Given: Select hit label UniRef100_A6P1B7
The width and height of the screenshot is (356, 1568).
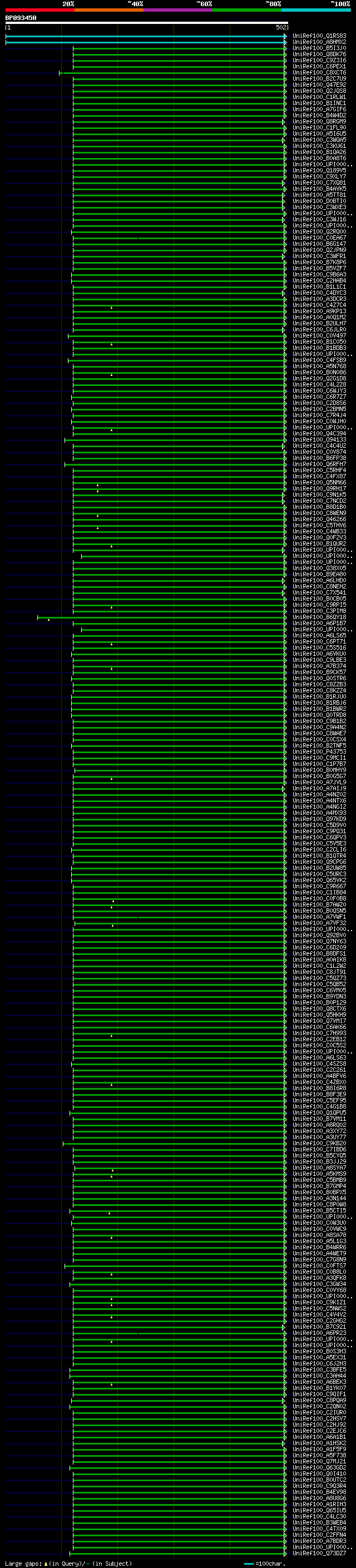Looking at the screenshot, I should tap(319, 624).
